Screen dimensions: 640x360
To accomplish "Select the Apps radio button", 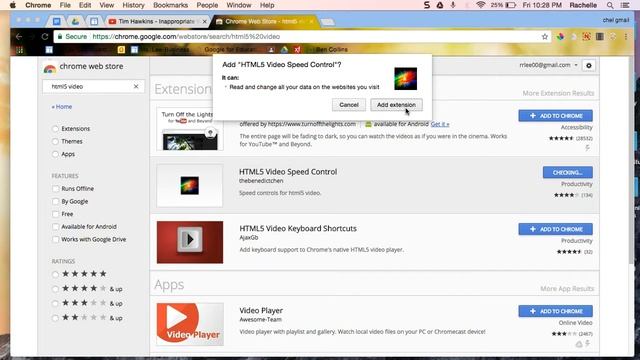I will coord(55,154).
